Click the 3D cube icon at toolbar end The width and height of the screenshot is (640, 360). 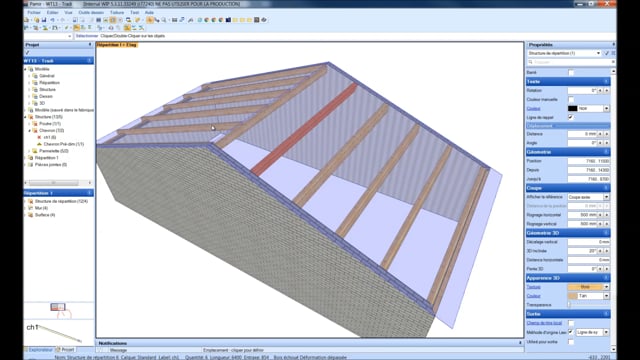pos(264,20)
